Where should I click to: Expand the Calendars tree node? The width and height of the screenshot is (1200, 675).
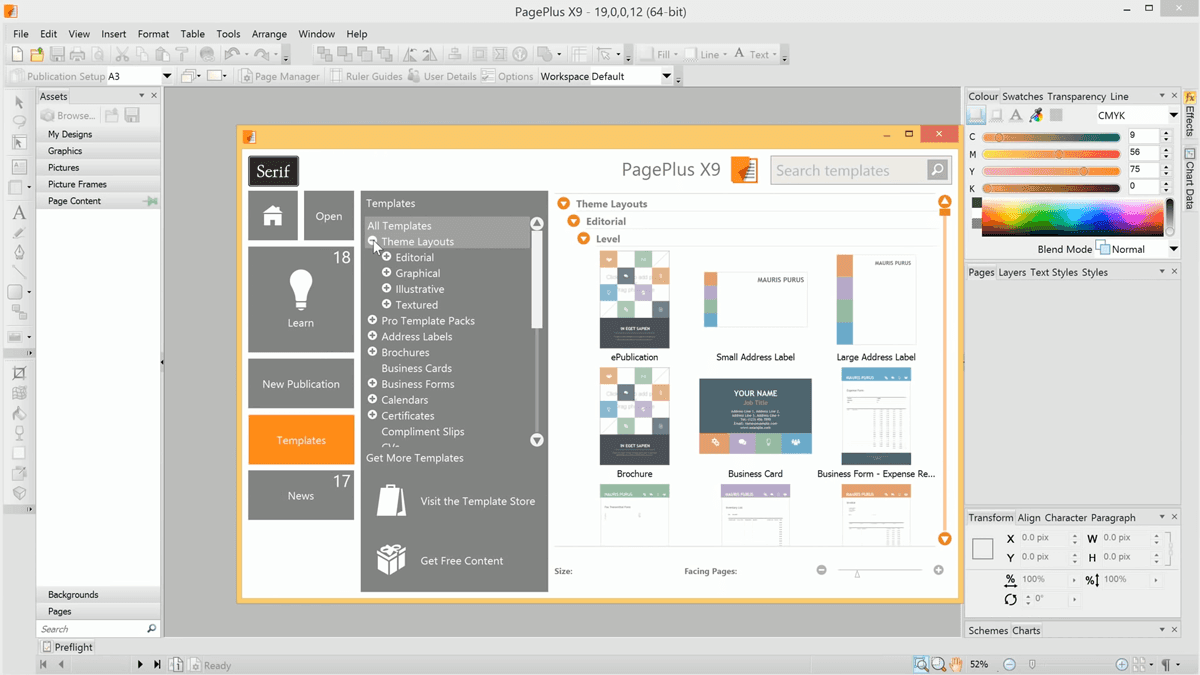tap(372, 399)
